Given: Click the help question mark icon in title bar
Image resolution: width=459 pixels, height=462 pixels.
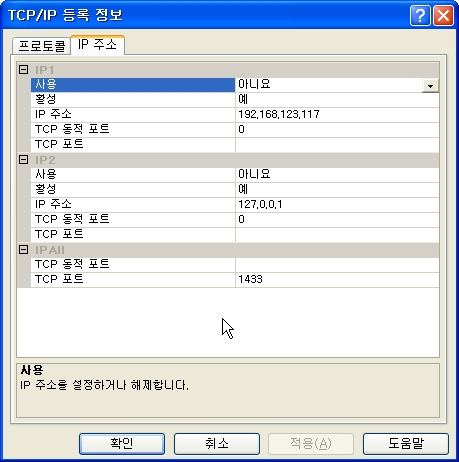Looking at the screenshot, I should coord(420,15).
